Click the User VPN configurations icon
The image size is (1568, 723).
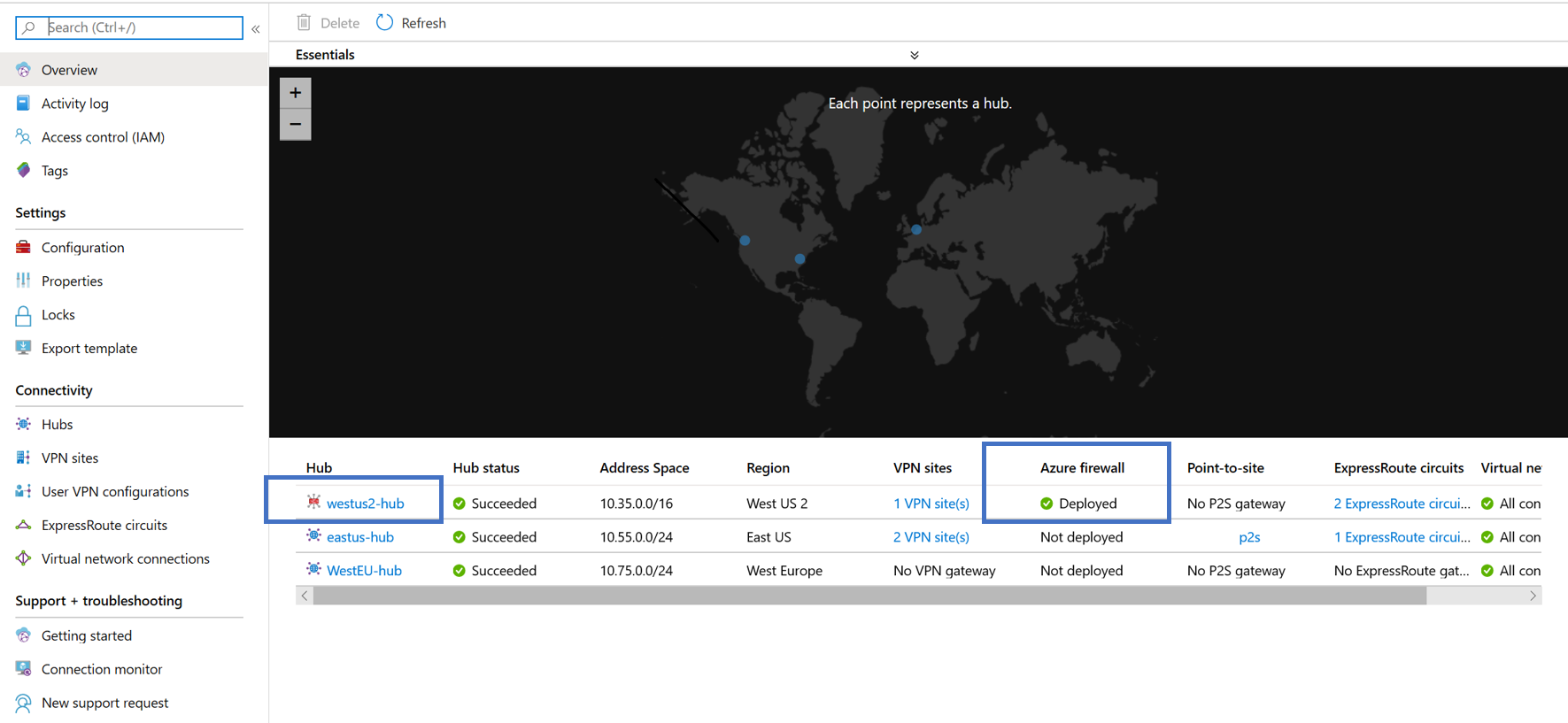click(24, 491)
